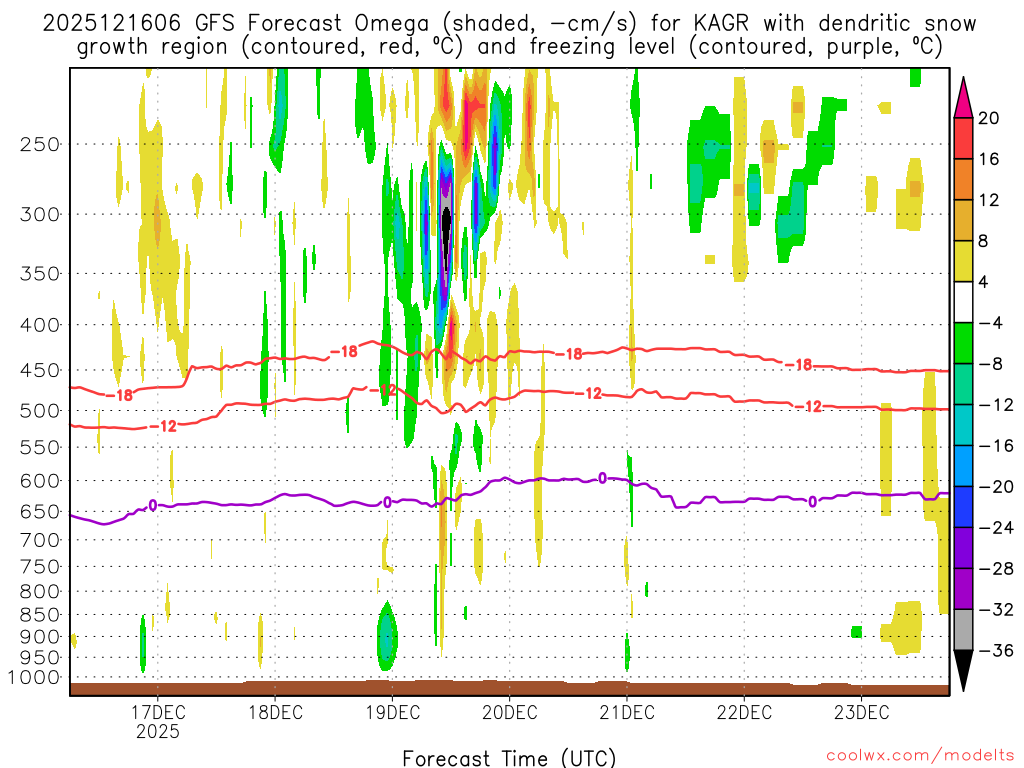Image resolution: width=1024 pixels, height=768 pixels.
Task: Click the colorbar value -24 label
Action: coord(996,527)
